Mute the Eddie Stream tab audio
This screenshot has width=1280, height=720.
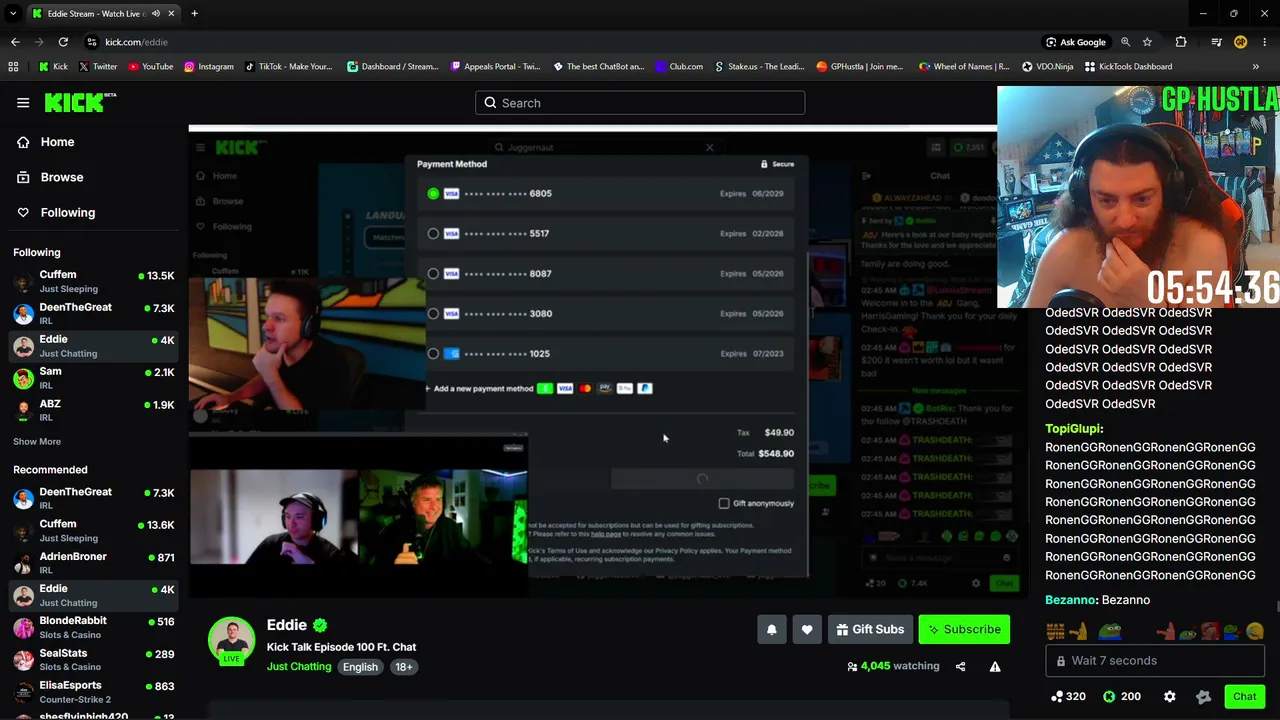(155, 13)
